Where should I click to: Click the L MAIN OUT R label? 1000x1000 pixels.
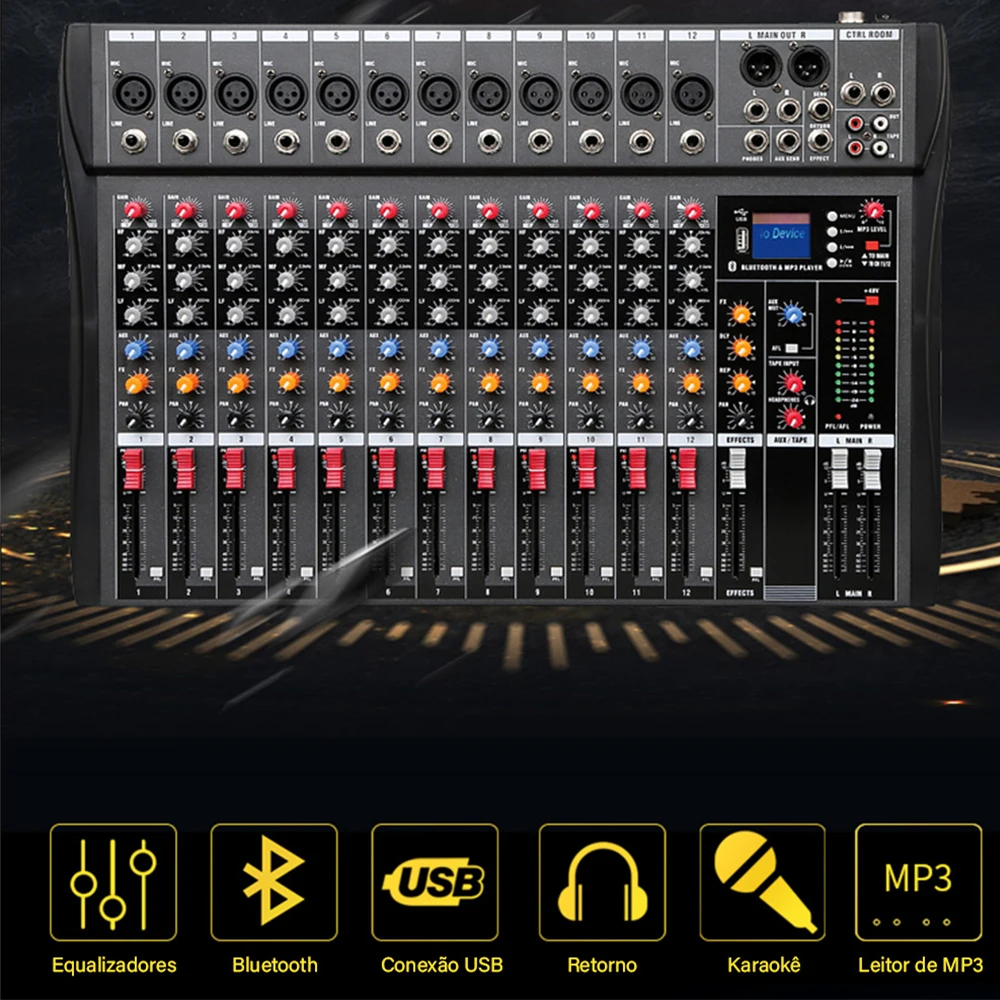[x=776, y=35]
